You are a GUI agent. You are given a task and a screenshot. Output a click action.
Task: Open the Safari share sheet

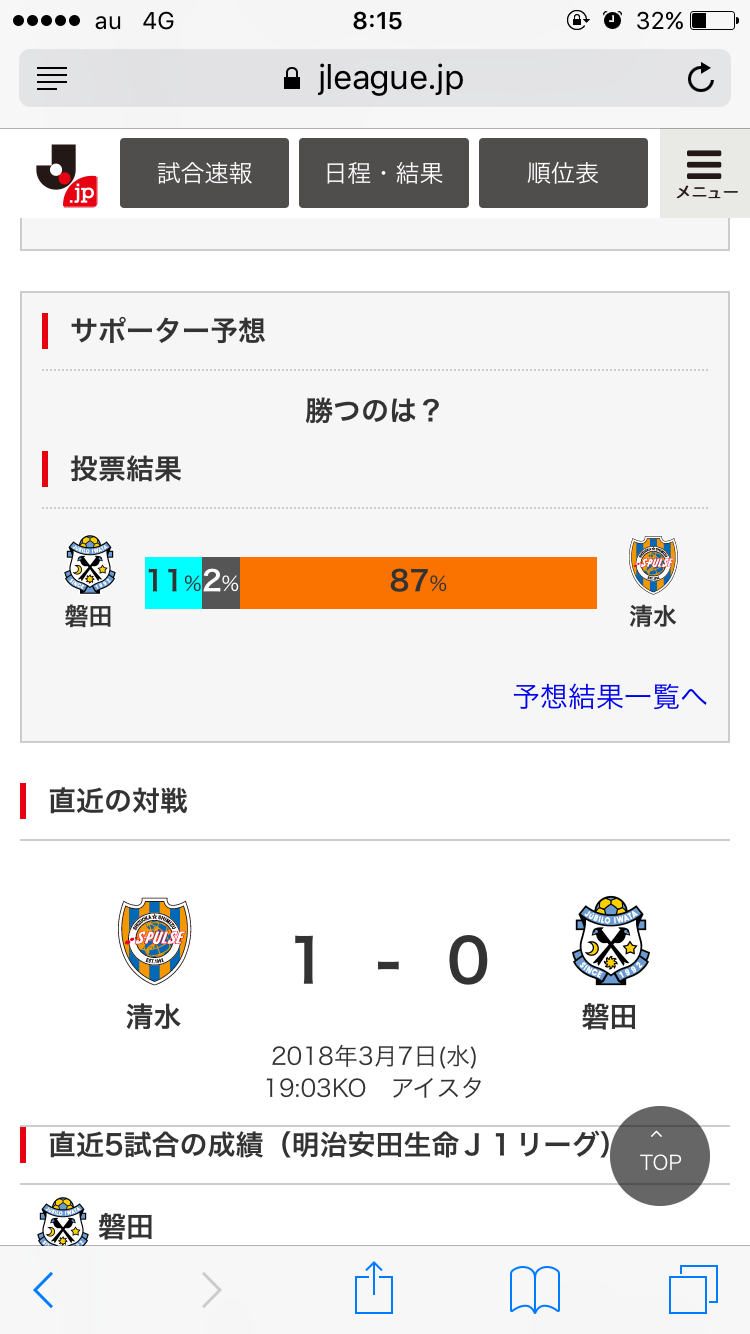(x=375, y=1290)
